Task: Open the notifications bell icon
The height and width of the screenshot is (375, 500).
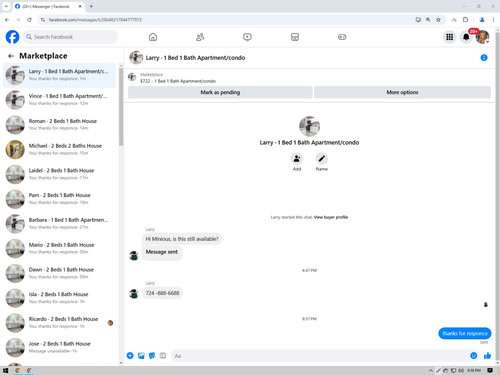Action: pyautogui.click(x=466, y=37)
